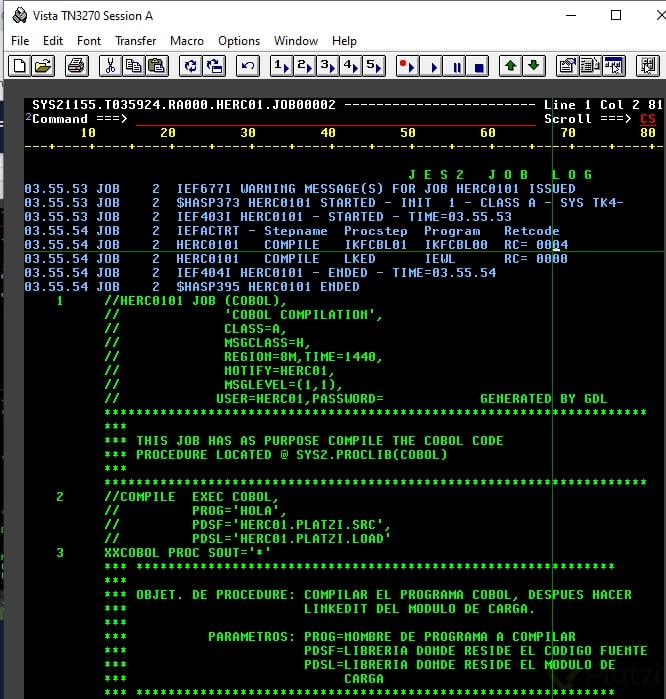Click the 'GENERATED BY GDL' text

point(543,399)
